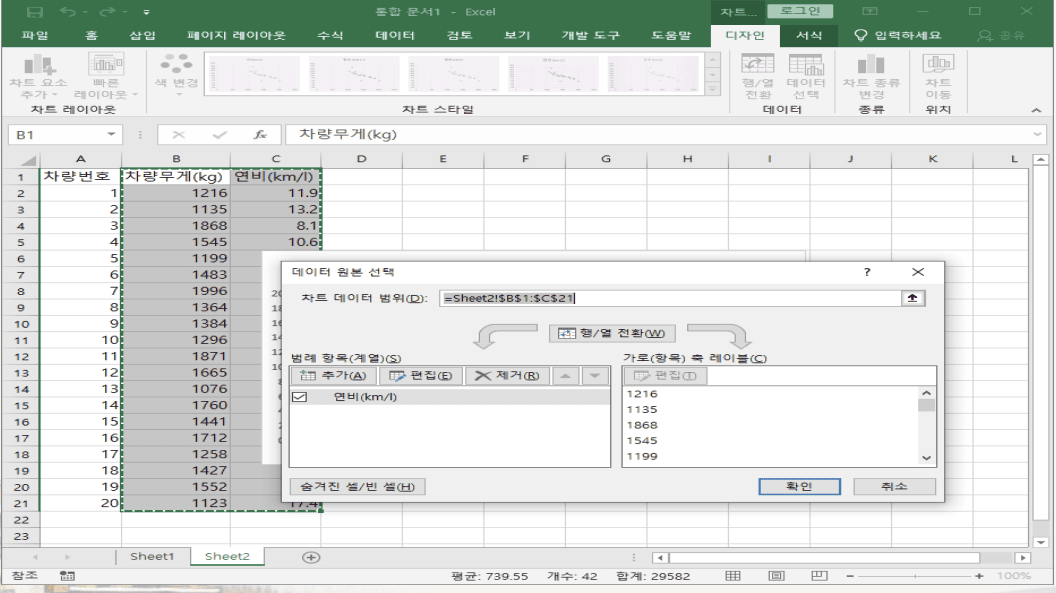Click the chart data range input field

668,298
